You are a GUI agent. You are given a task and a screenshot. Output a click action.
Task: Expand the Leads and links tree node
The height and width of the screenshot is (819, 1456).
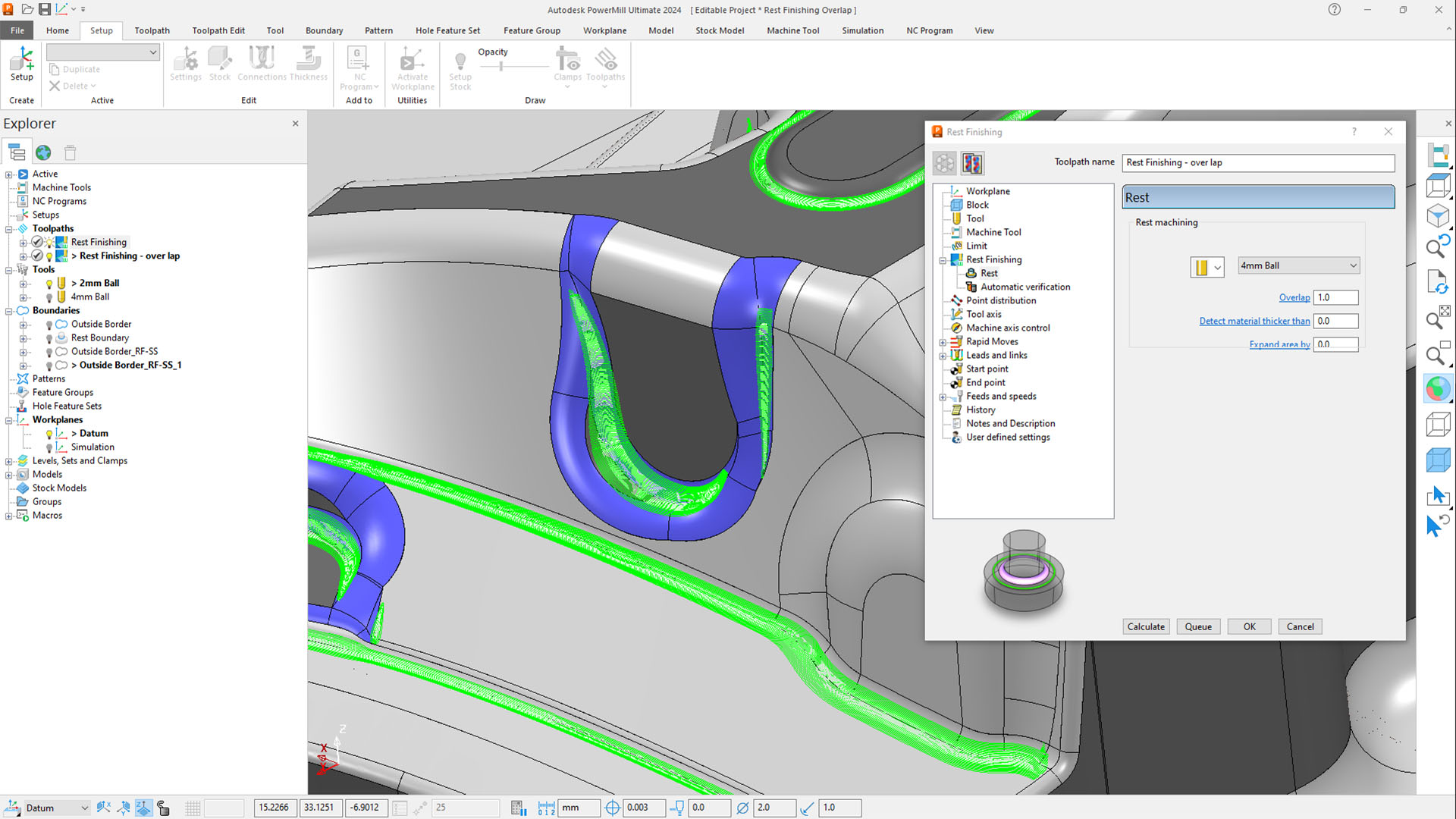[x=943, y=356]
